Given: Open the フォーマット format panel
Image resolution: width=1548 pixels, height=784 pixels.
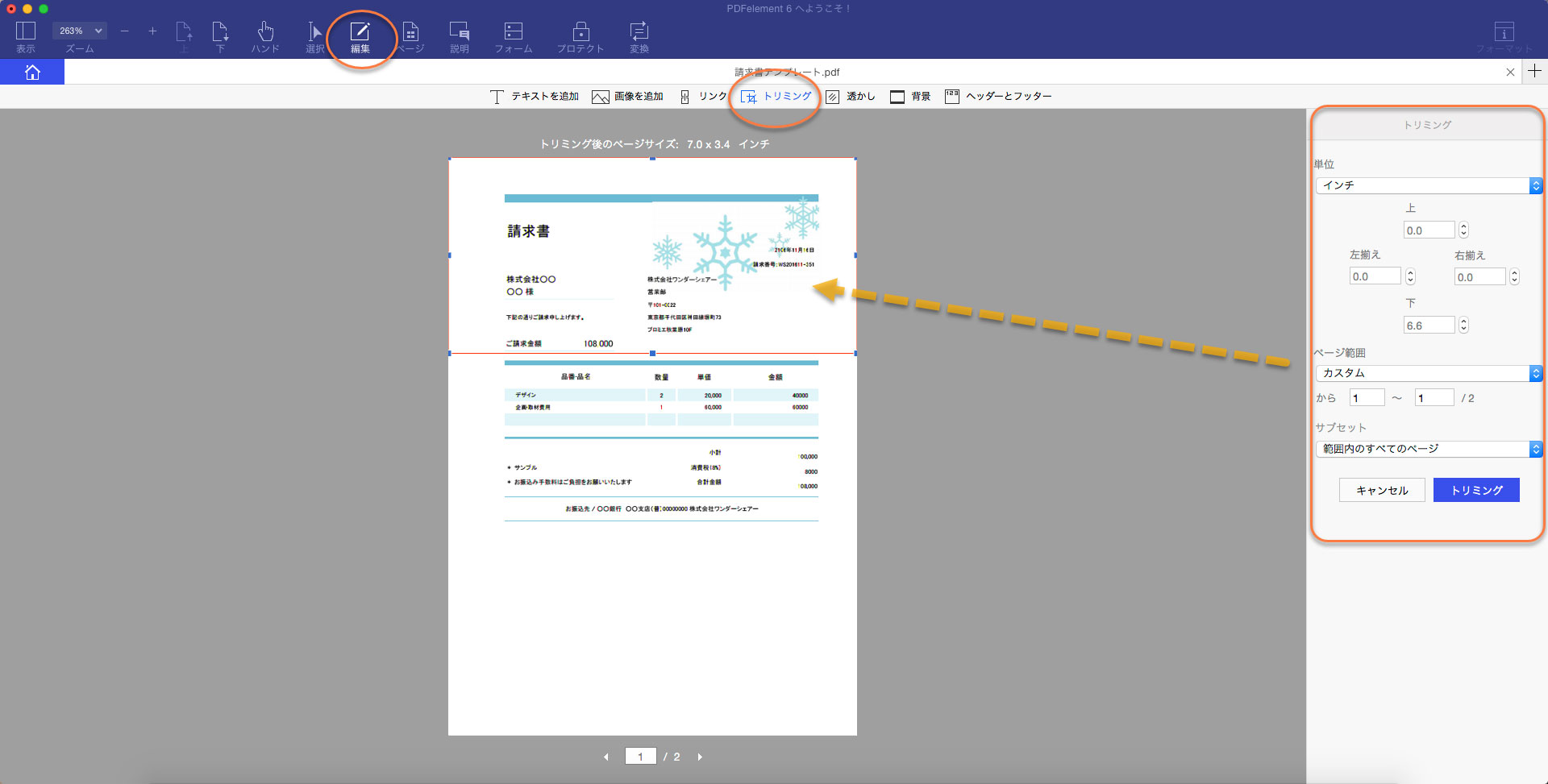Looking at the screenshot, I should click(x=1504, y=37).
